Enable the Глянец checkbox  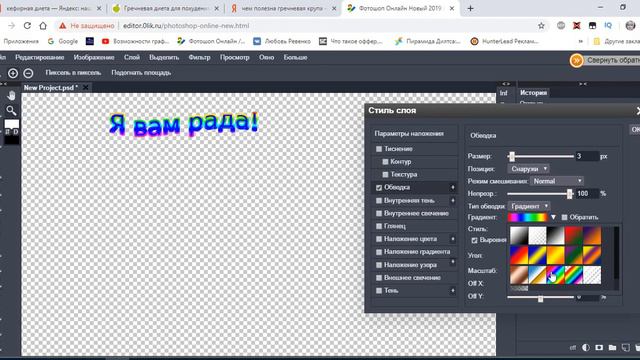(x=379, y=226)
